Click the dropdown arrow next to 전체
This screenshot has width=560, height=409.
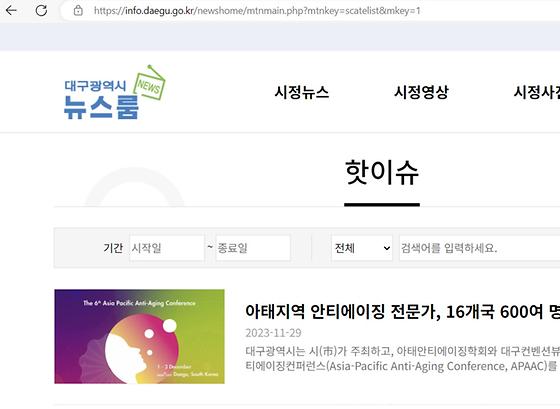point(386,248)
